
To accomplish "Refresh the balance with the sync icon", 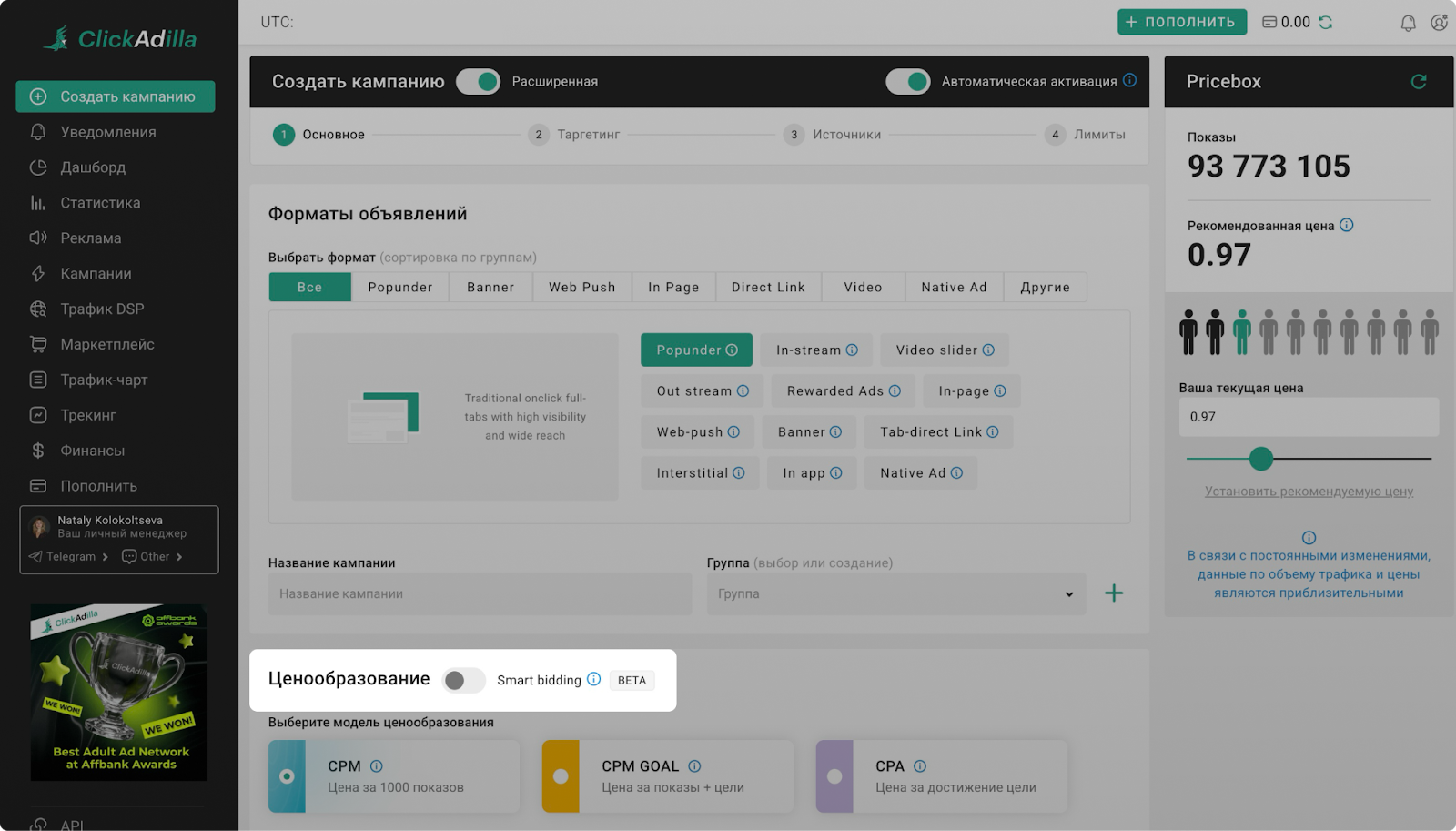I will (1326, 23).
